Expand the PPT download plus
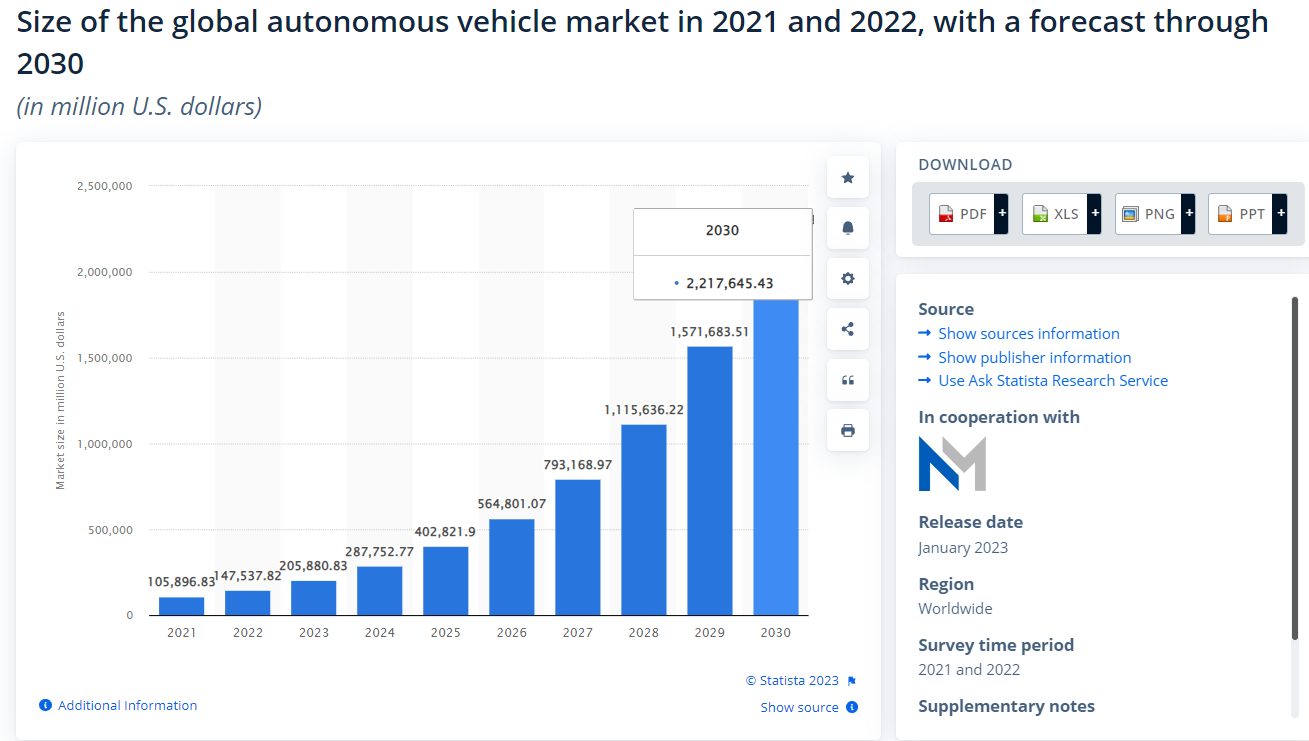 pos(1280,214)
